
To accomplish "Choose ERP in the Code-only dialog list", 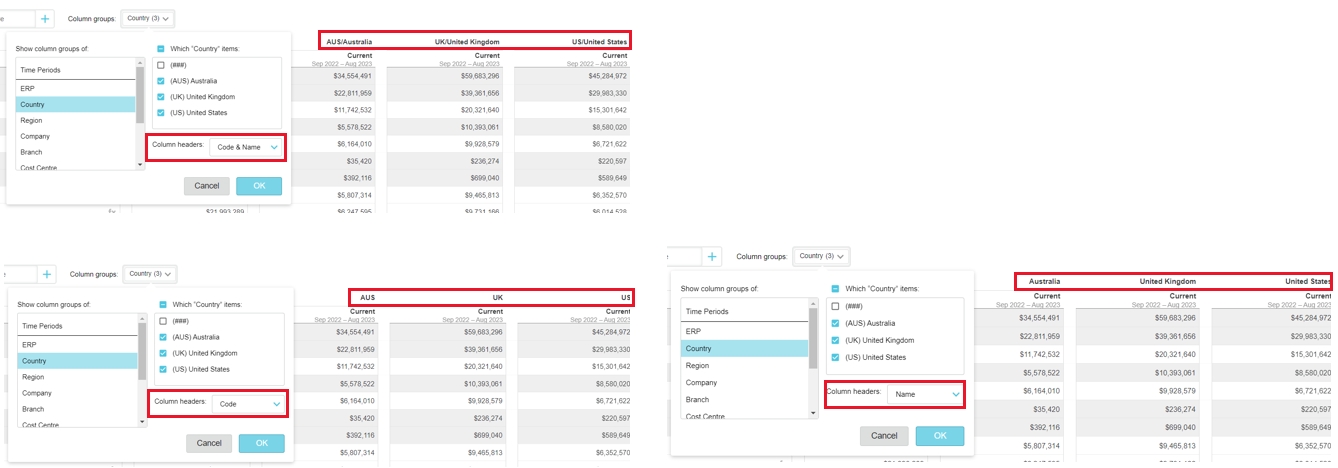I will click(78, 345).
